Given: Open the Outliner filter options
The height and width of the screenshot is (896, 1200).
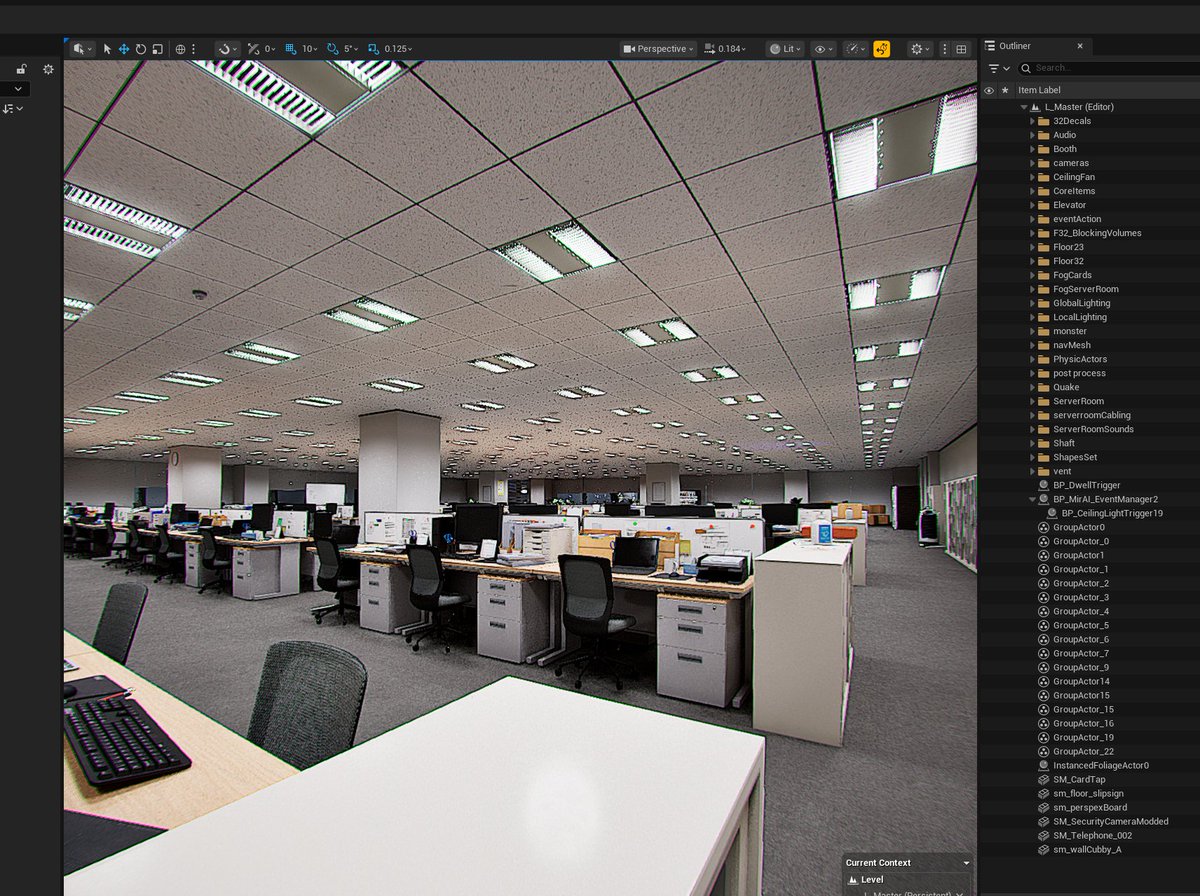Looking at the screenshot, I should point(999,68).
